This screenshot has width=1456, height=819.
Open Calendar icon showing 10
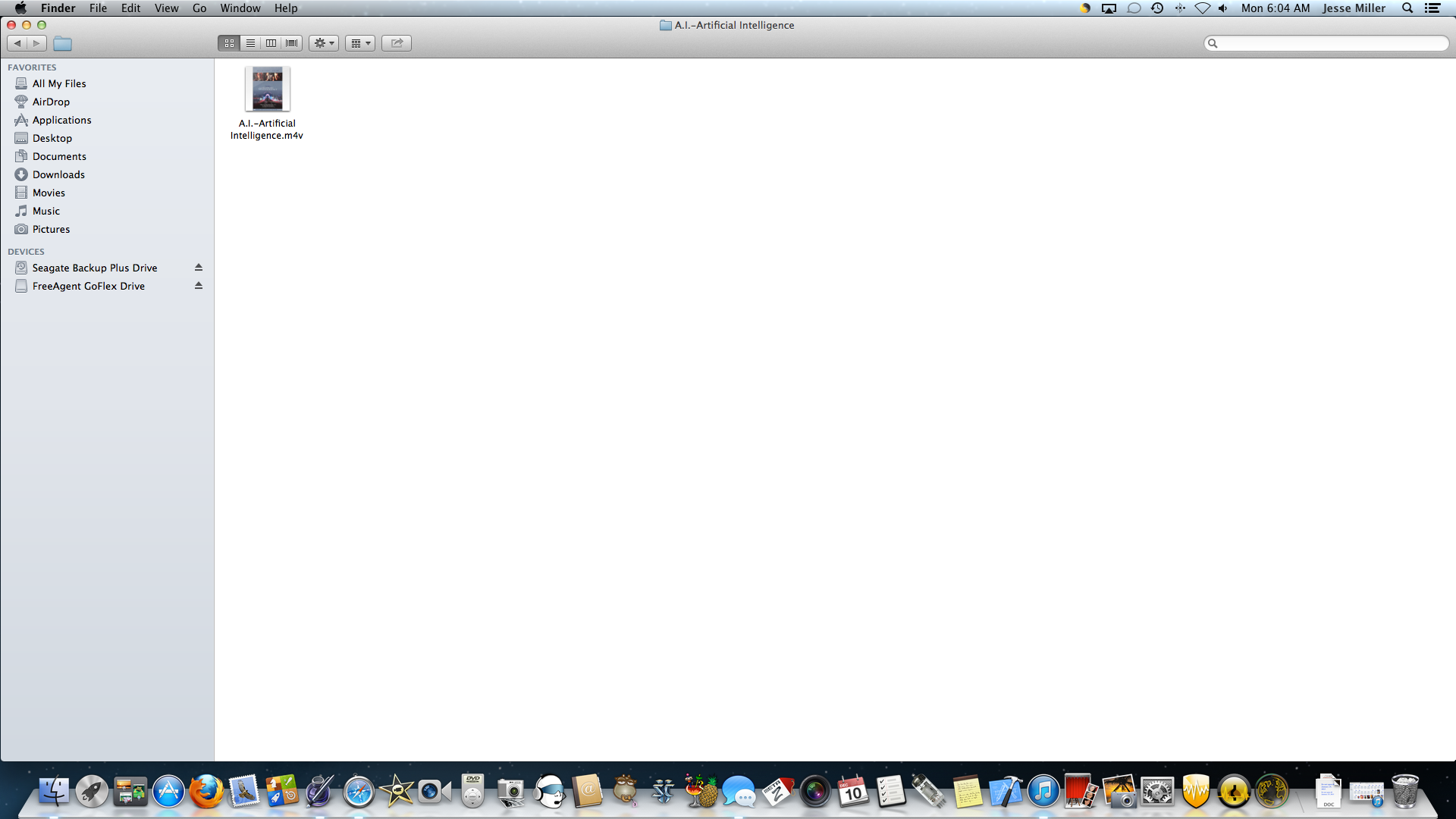pyautogui.click(x=853, y=792)
